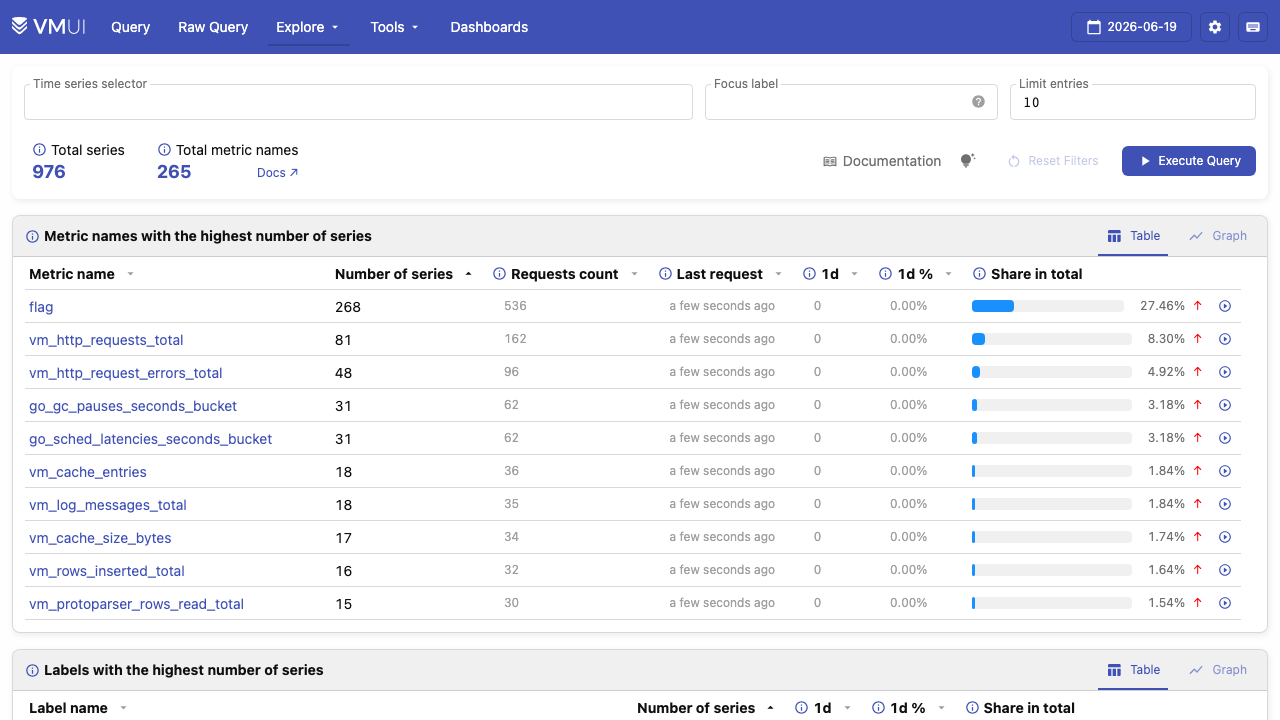Go to Raw Query page
Viewport: 1280px width, 720px height.
213,27
